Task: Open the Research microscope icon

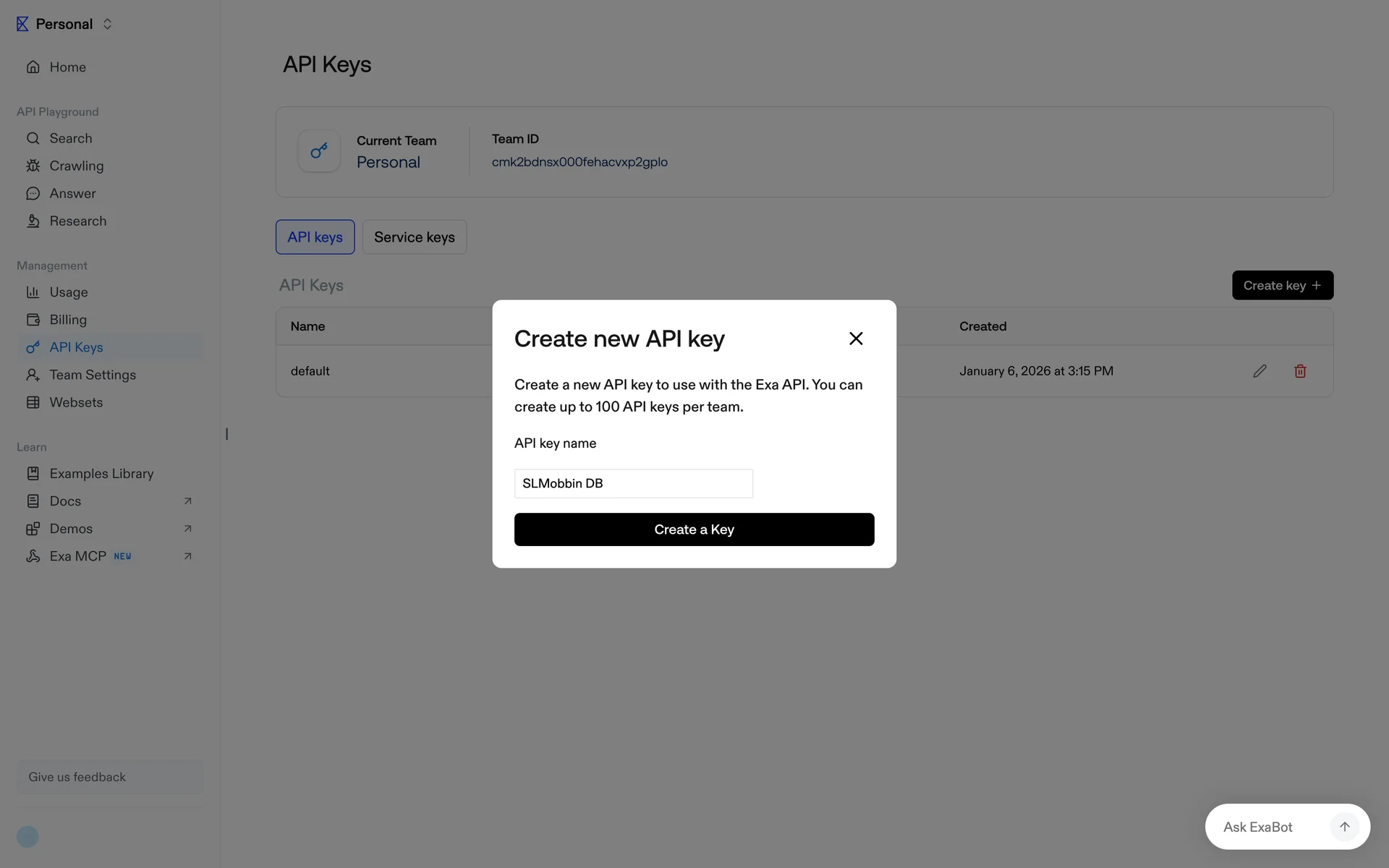Action: (33, 221)
